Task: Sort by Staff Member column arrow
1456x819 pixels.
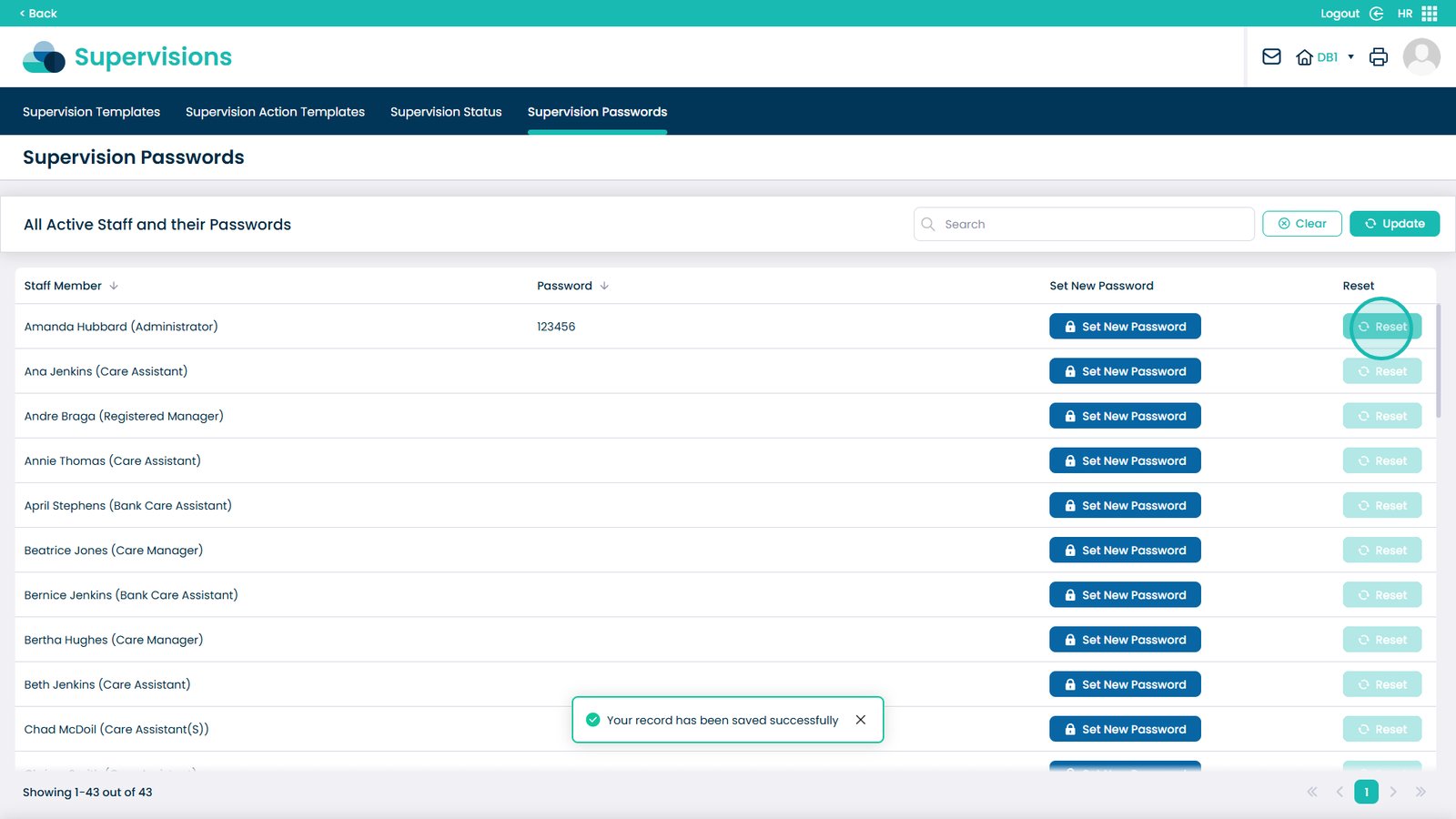Action: pos(114,286)
